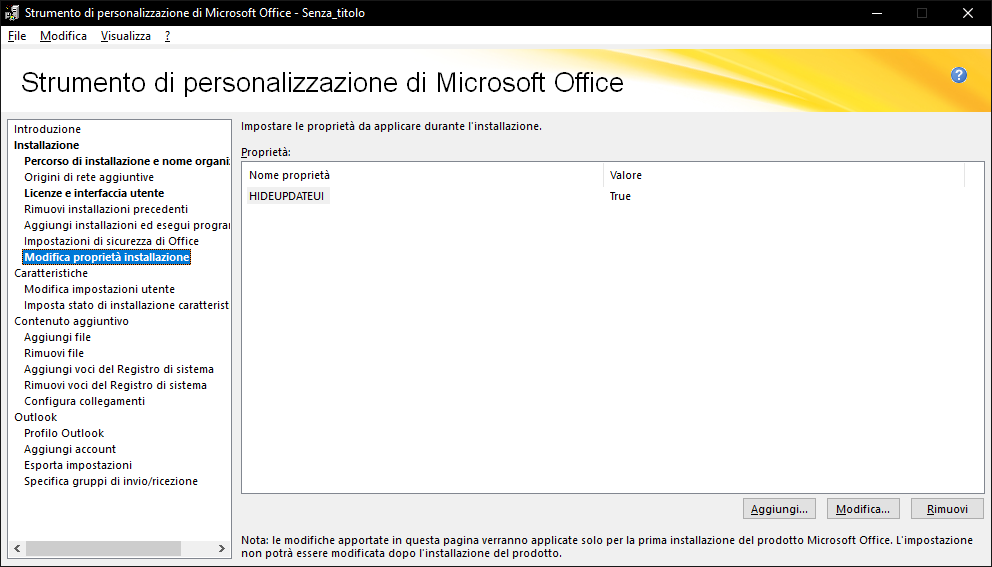
Task: Click the Modifica... button
Action: 863,509
